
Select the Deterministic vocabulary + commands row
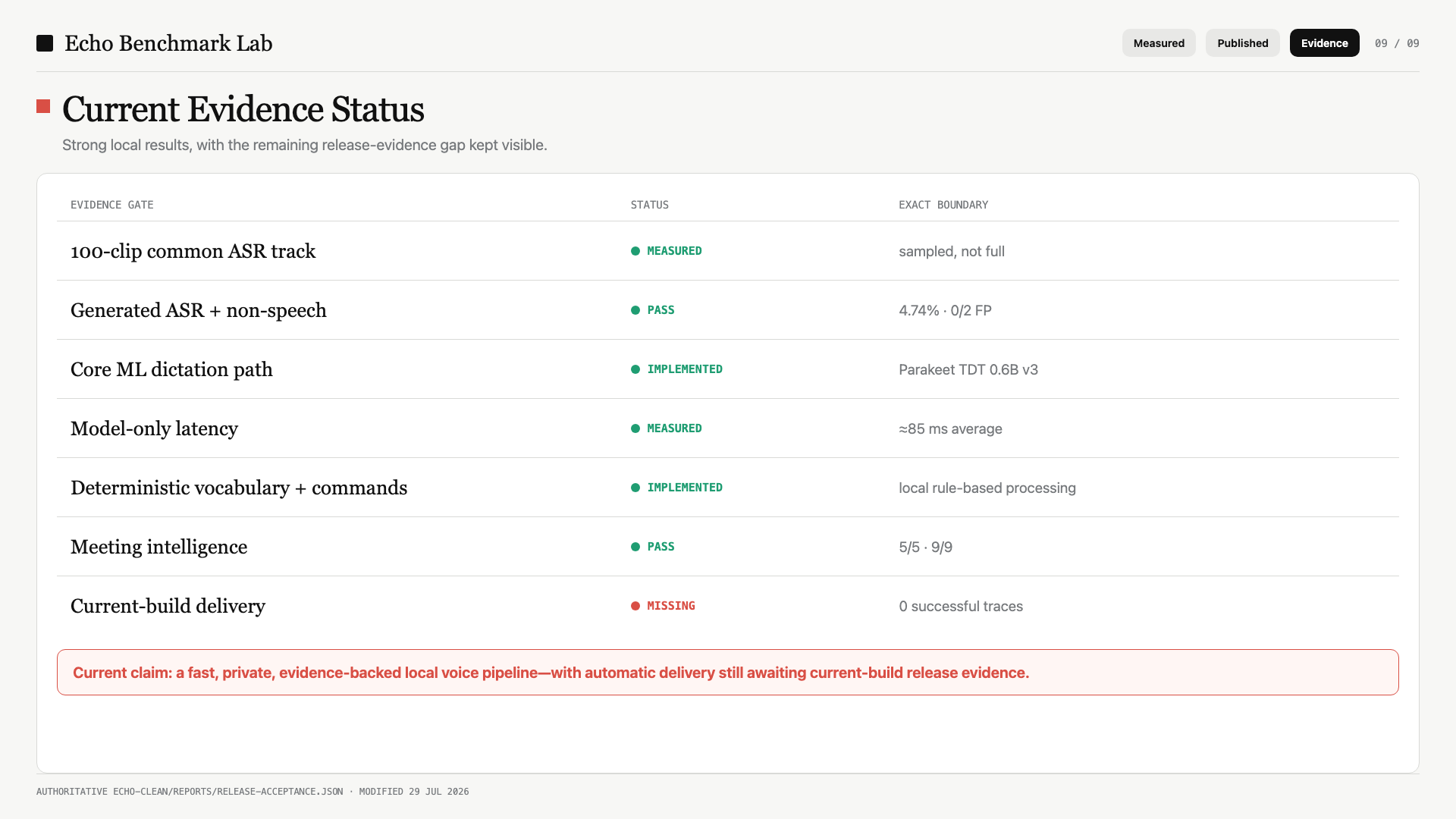pyautogui.click(x=728, y=488)
